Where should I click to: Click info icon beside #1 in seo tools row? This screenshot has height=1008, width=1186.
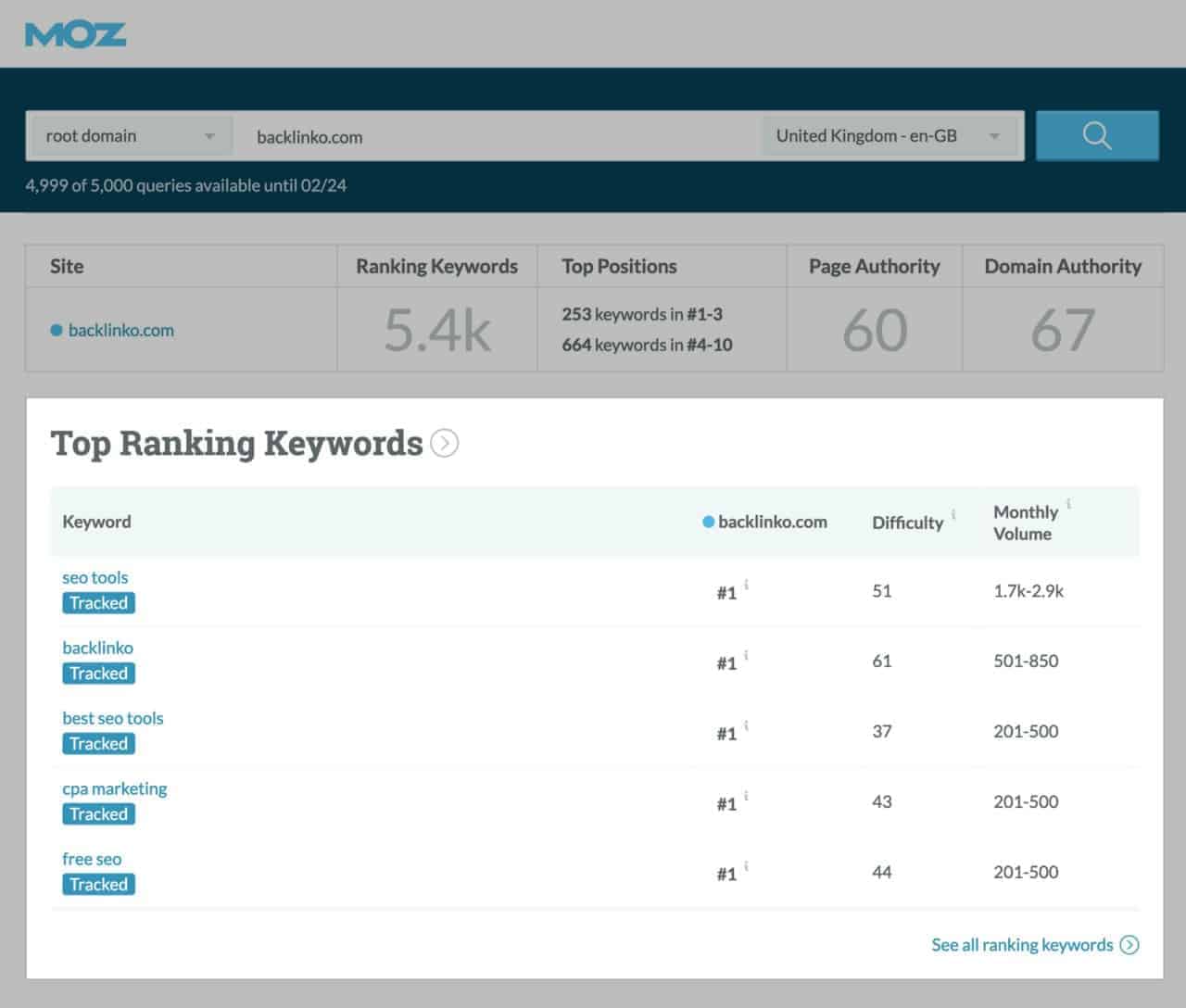pos(746,585)
